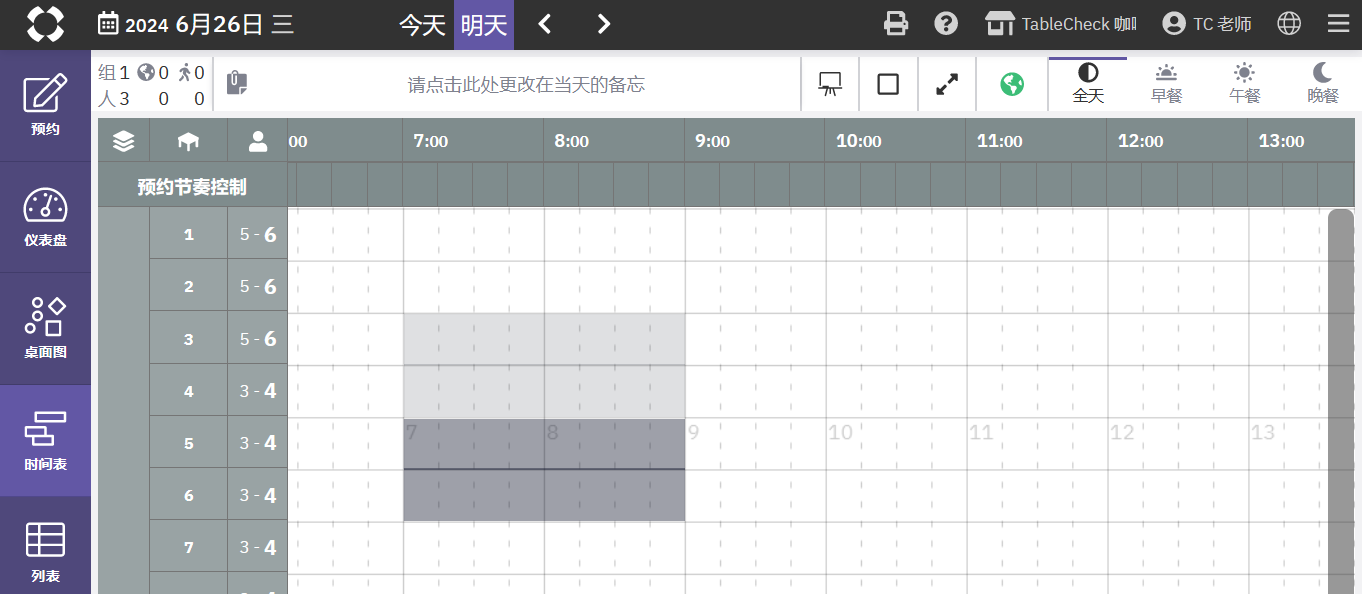
Task: Open 桌面图 floor plan in sidebar
Action: (x=45, y=330)
